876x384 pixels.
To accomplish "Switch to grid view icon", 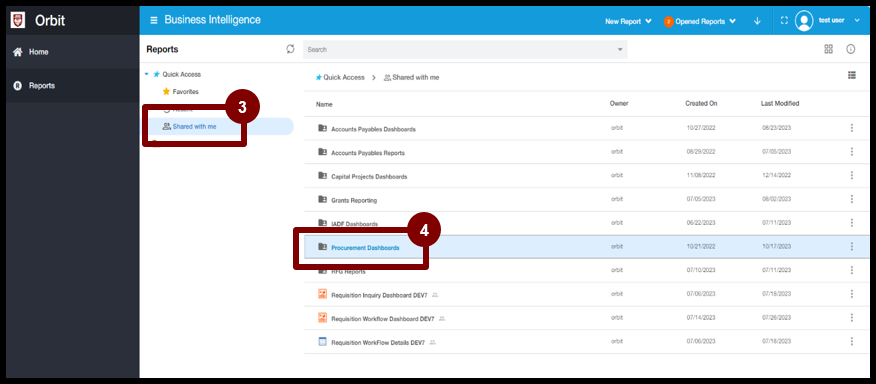I will (829, 49).
